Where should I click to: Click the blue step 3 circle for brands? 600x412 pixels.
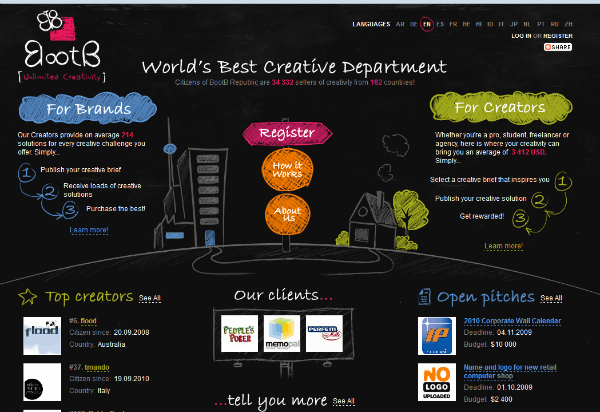(70, 210)
